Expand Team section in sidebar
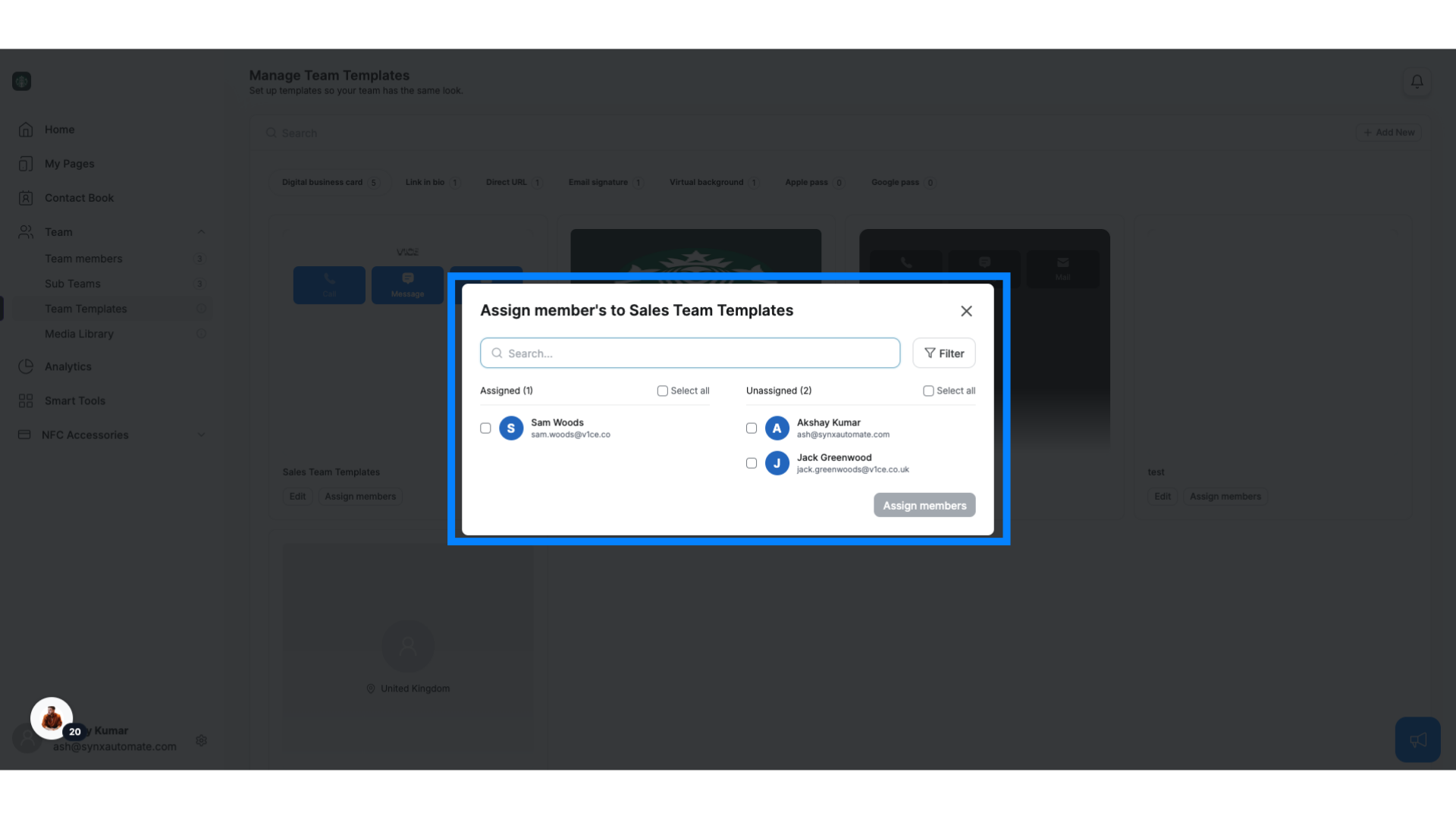 click(x=199, y=232)
